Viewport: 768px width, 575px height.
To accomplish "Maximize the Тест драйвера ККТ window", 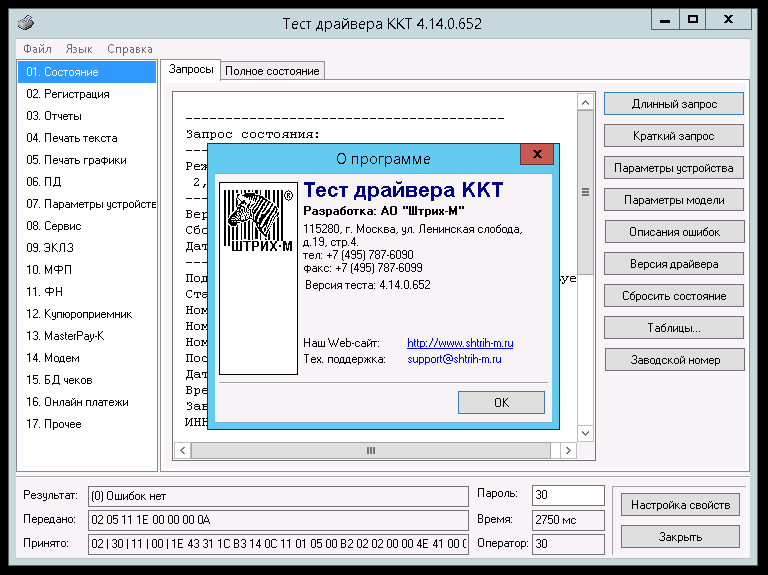I will point(693,20).
